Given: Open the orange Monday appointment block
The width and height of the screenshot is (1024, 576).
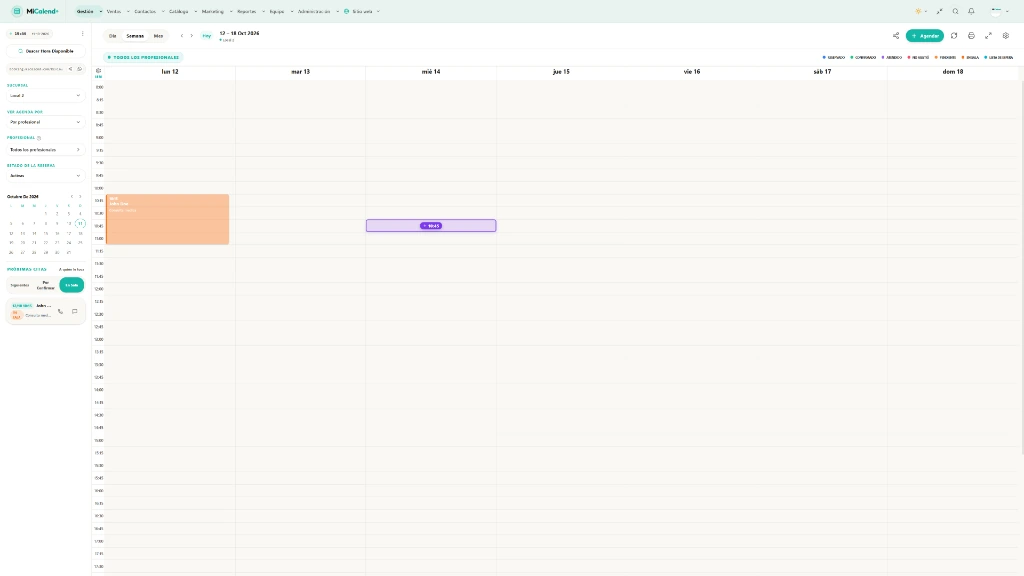Looking at the screenshot, I should [167, 219].
